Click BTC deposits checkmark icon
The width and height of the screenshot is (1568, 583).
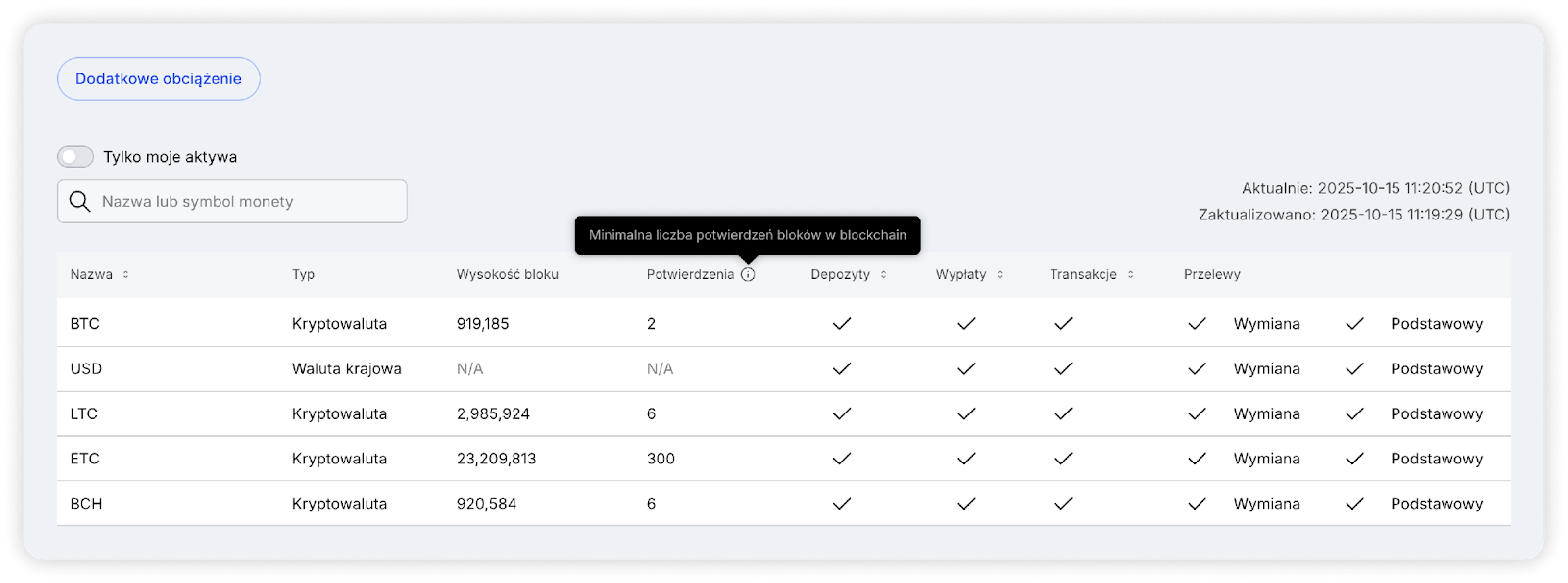pyautogui.click(x=841, y=323)
